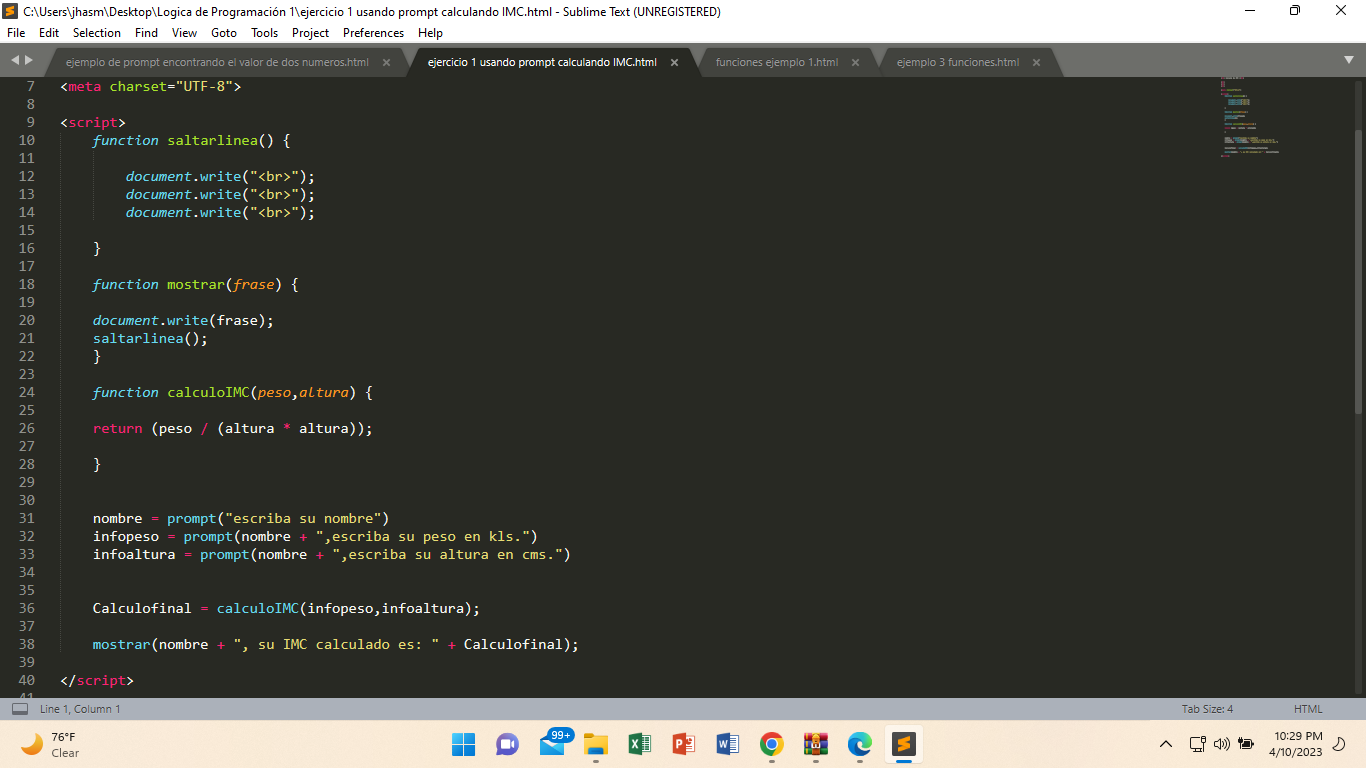Toggle the side bar panel switcher icon
Image resolution: width=1366 pixels, height=768 pixels.
(20, 709)
